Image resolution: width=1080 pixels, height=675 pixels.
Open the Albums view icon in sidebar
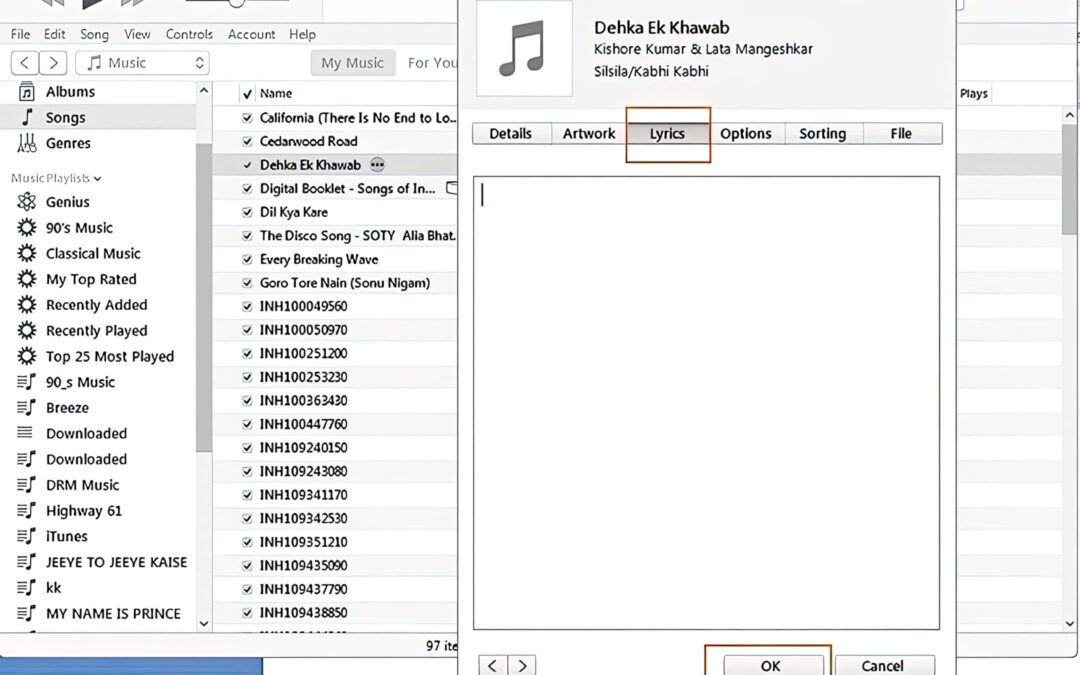[x=26, y=92]
